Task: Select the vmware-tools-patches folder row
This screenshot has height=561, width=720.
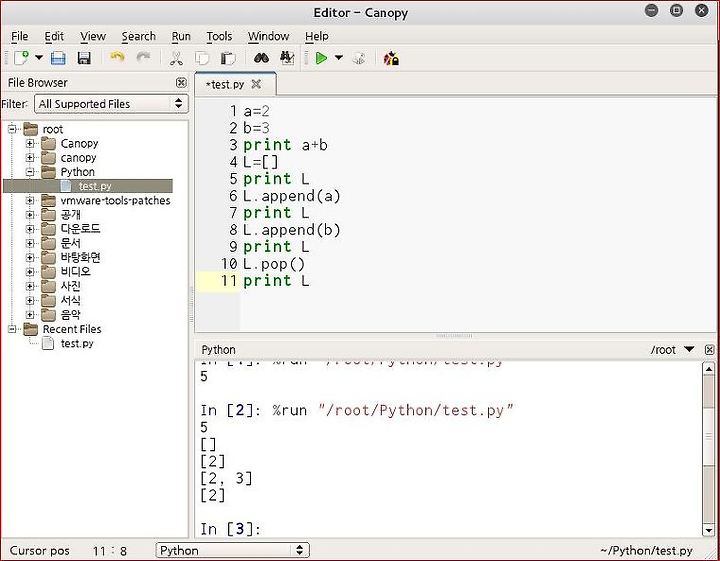Action: point(115,201)
